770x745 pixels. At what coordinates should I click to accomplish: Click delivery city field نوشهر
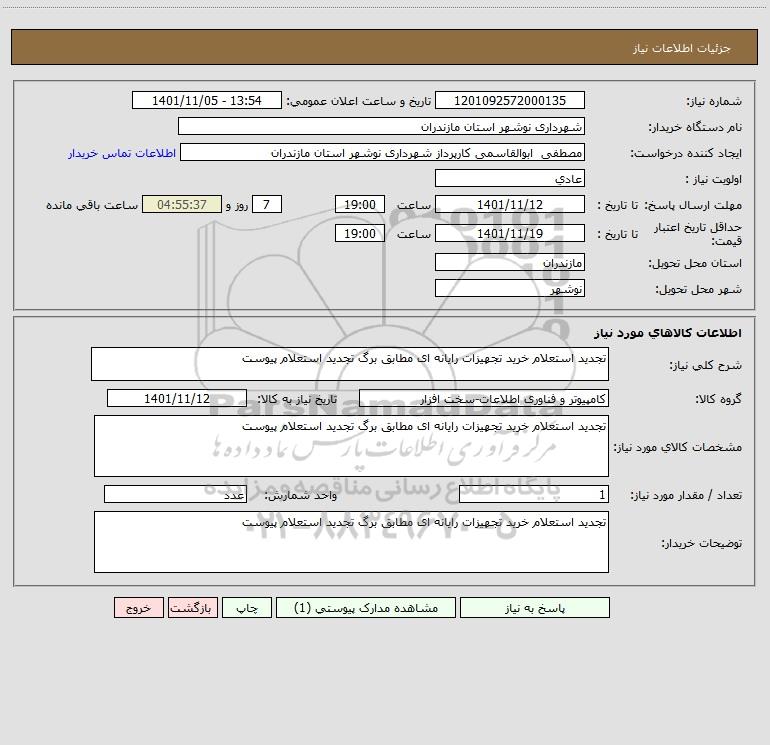coord(510,288)
